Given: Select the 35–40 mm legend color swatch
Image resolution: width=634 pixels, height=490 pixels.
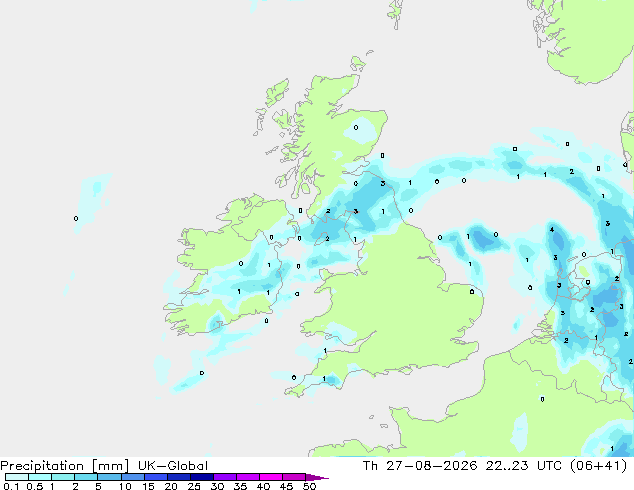Looking at the screenshot, I should (248, 477).
